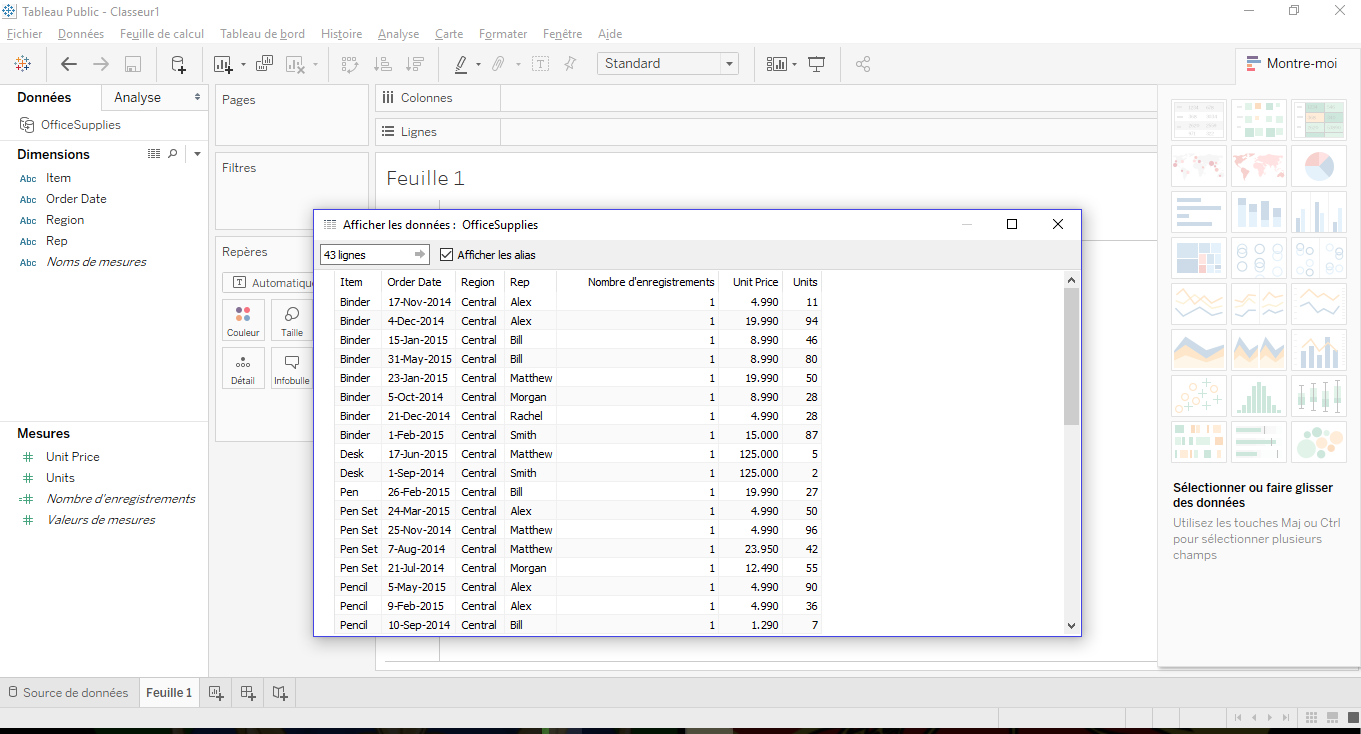Open the Taille mark property
The height and width of the screenshot is (734, 1361).
pos(290,320)
